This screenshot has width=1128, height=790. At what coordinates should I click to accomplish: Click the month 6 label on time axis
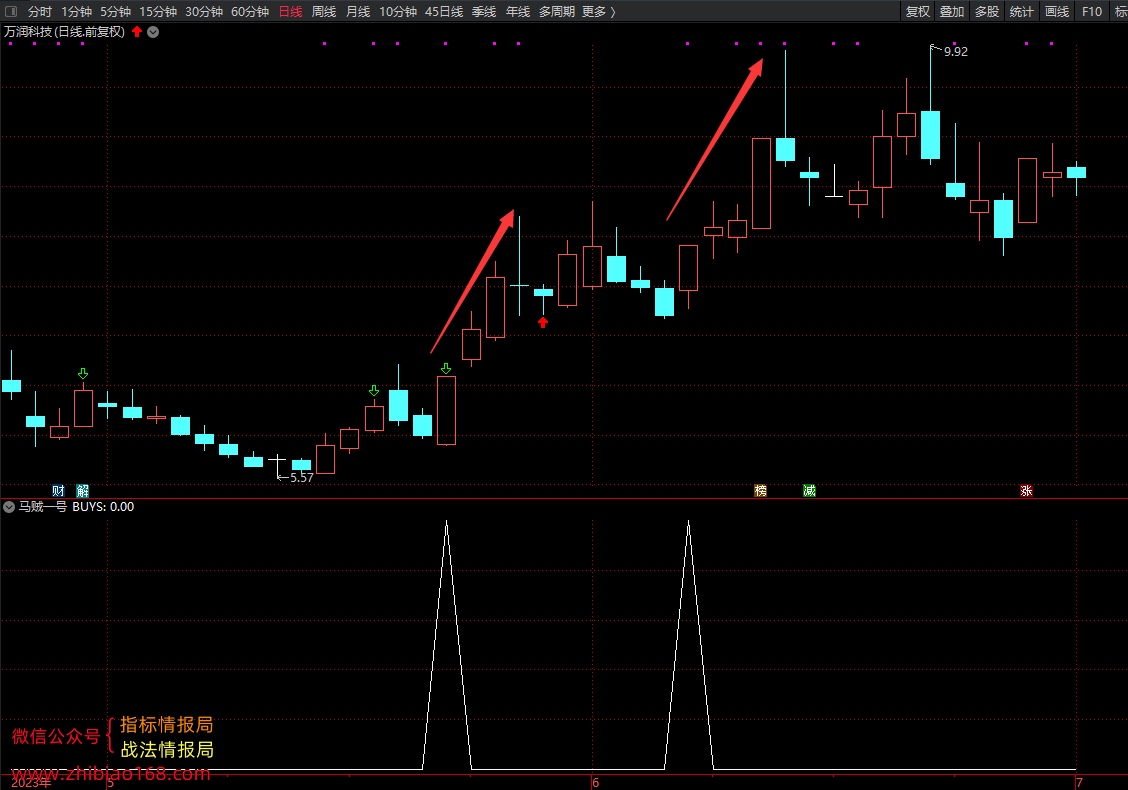(596, 783)
